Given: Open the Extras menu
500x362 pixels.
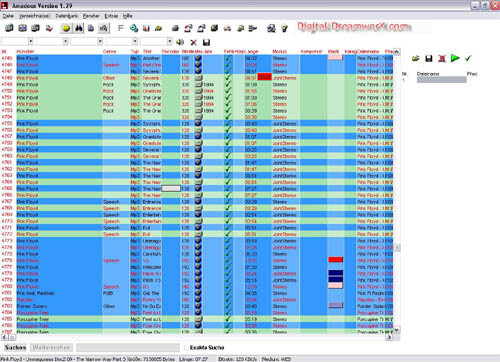Looking at the screenshot, I should 111,16.
